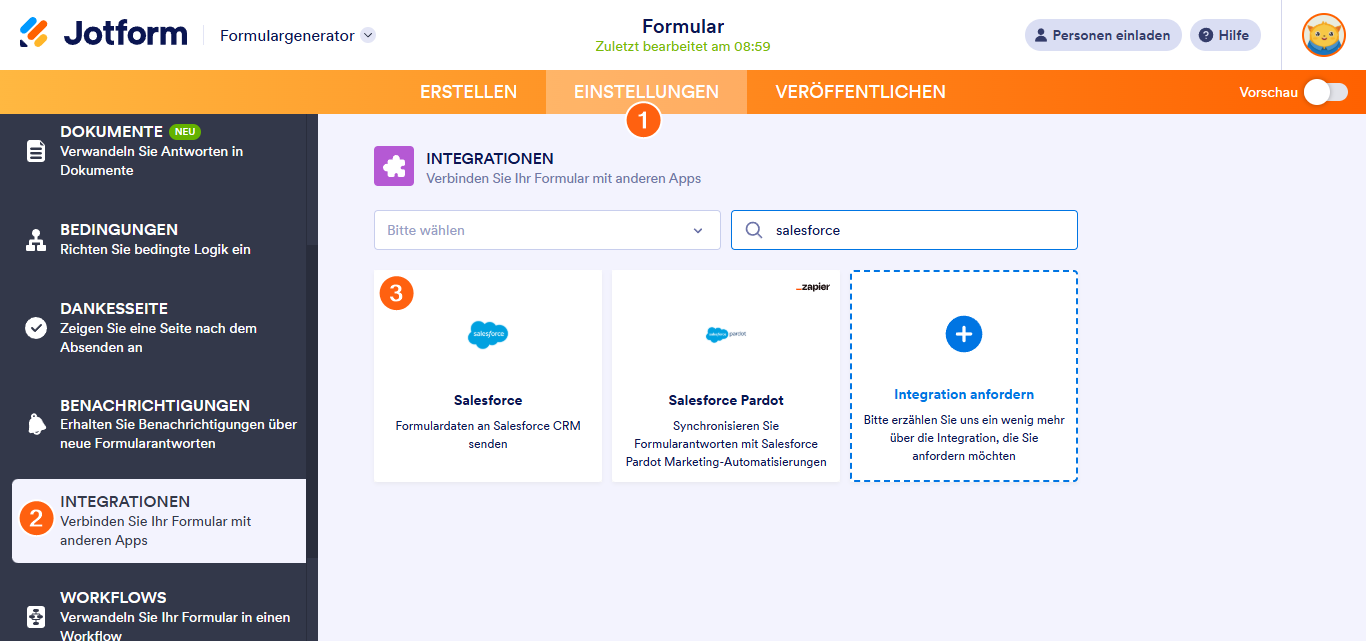Toggle the Vorschau switch
The image size is (1366, 641).
1325,91
